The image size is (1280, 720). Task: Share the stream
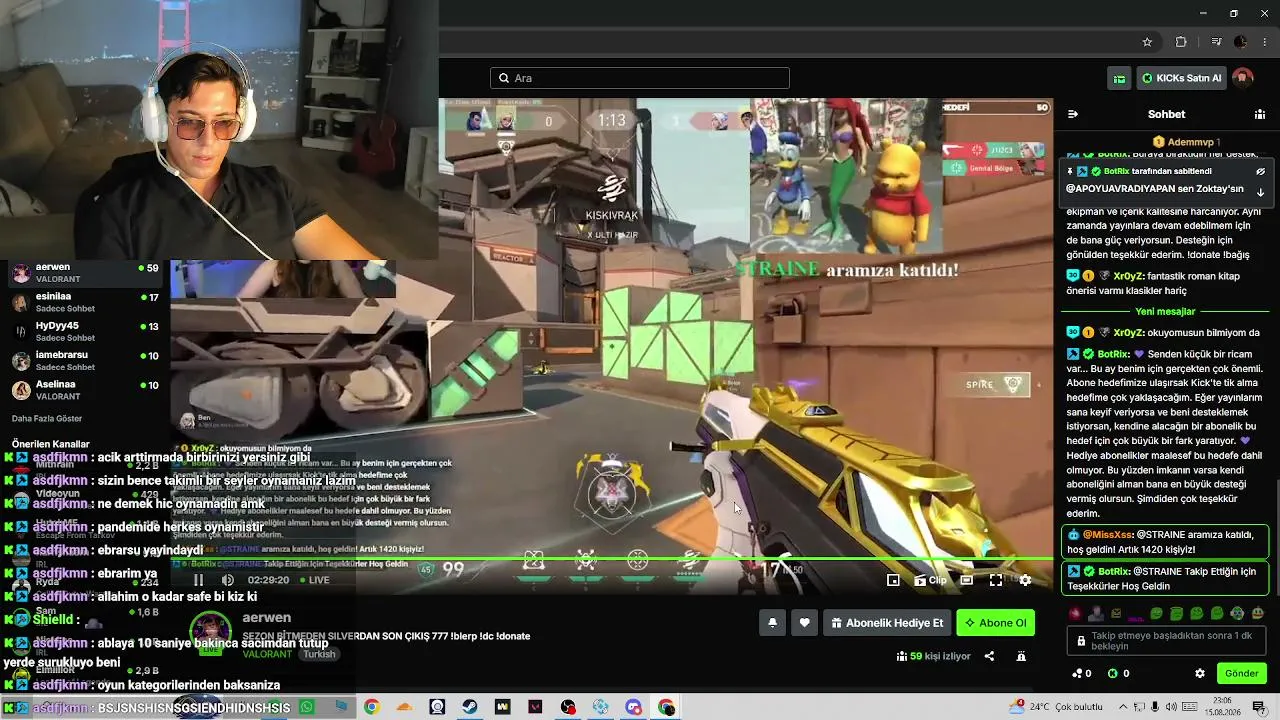point(989,656)
